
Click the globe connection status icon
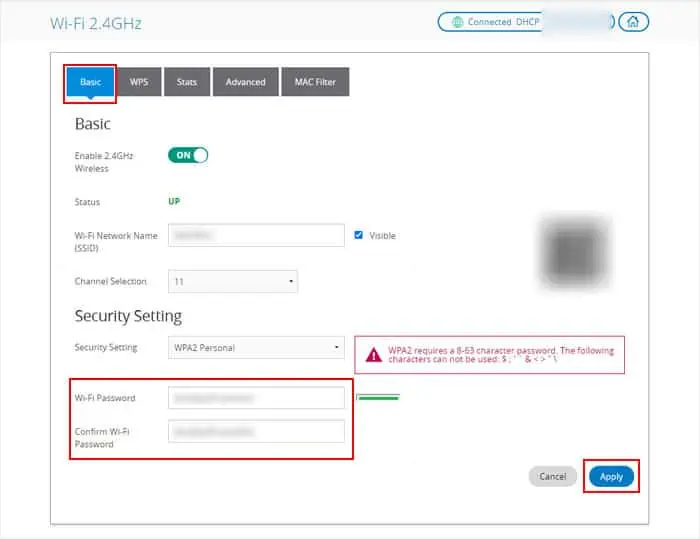point(458,22)
